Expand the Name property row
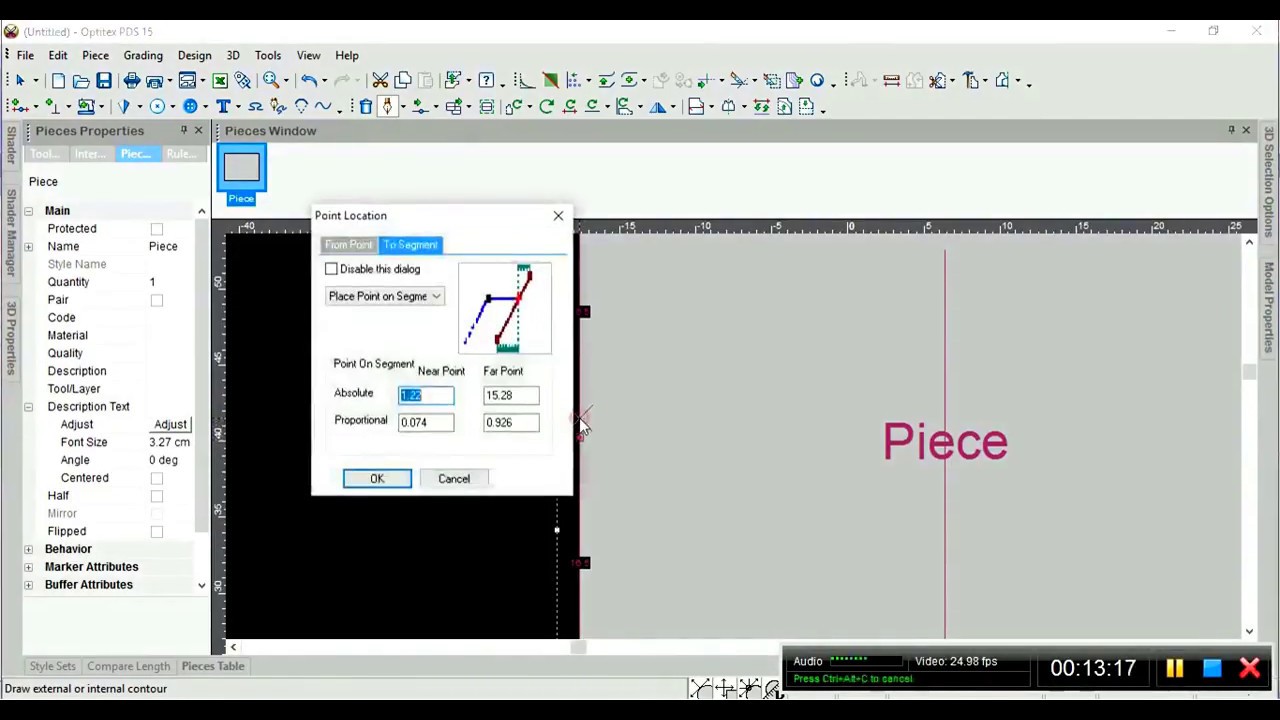The height and width of the screenshot is (720, 1280). pyautogui.click(x=28, y=247)
